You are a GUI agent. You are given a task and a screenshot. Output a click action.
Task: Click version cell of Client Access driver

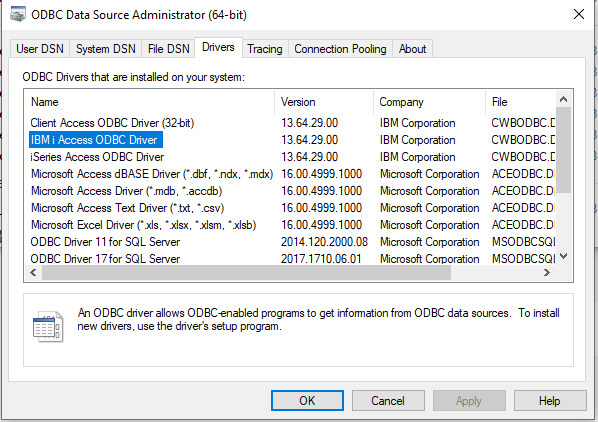pos(310,123)
